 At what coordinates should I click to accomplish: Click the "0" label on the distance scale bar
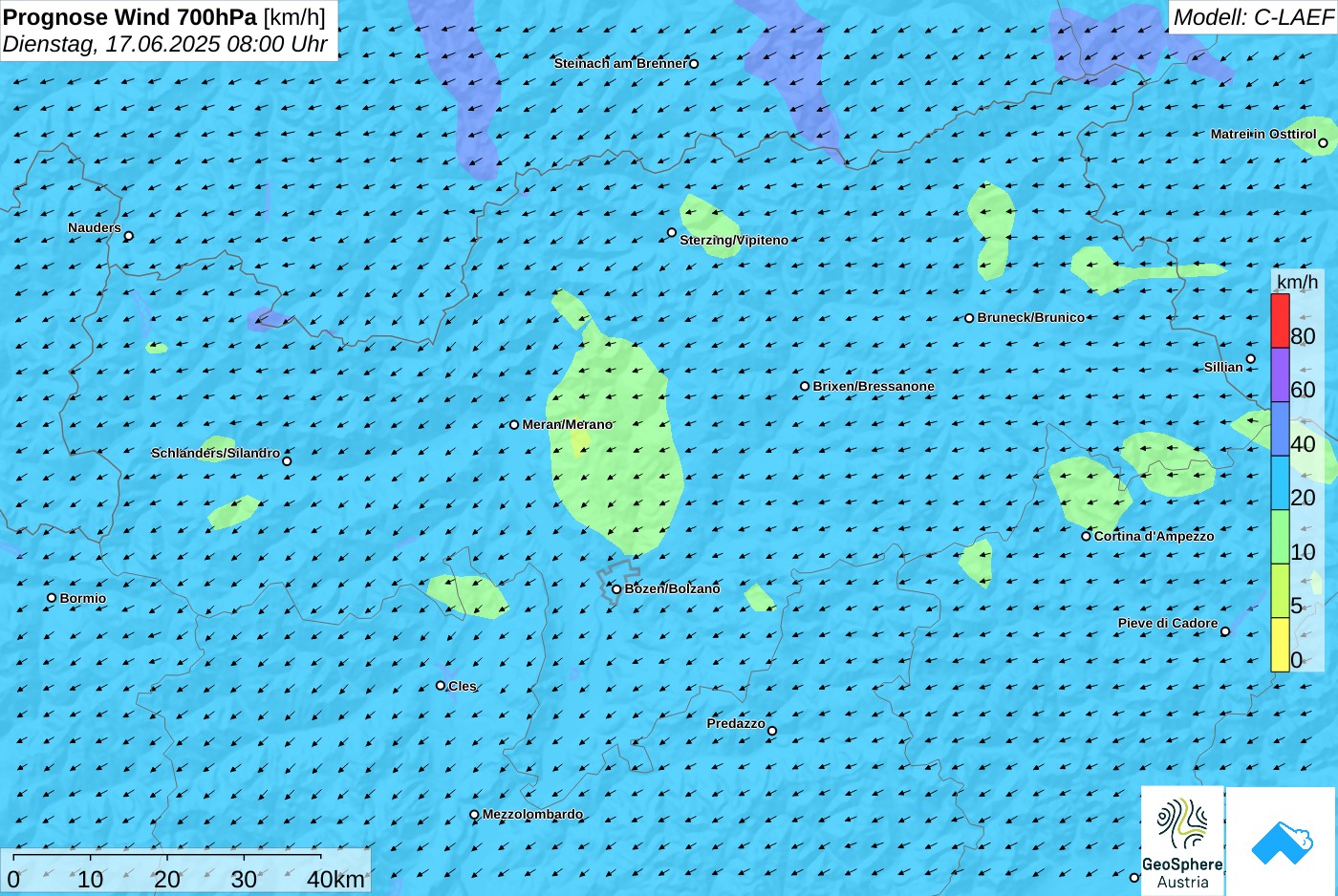[13, 880]
